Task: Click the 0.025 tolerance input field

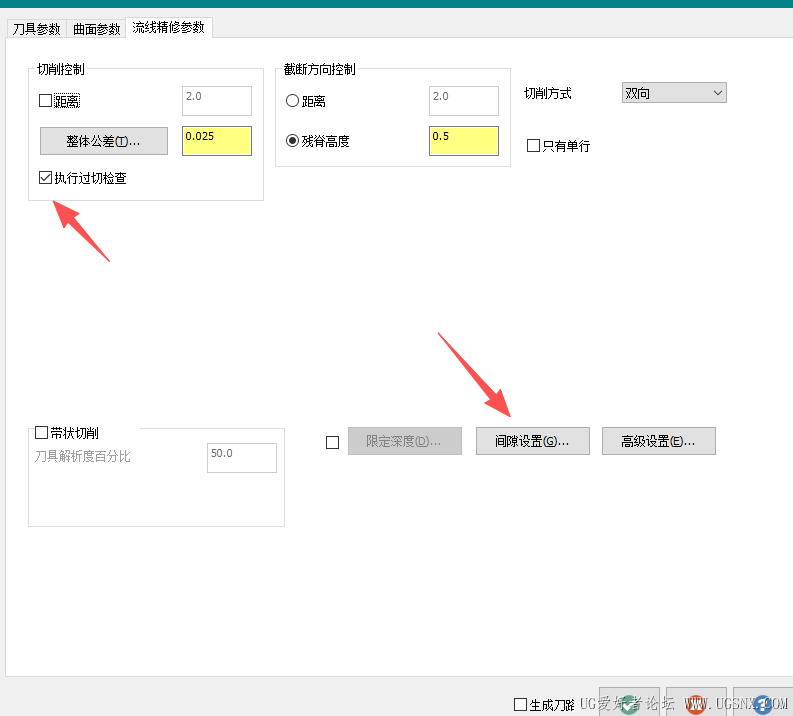Action: pos(217,141)
